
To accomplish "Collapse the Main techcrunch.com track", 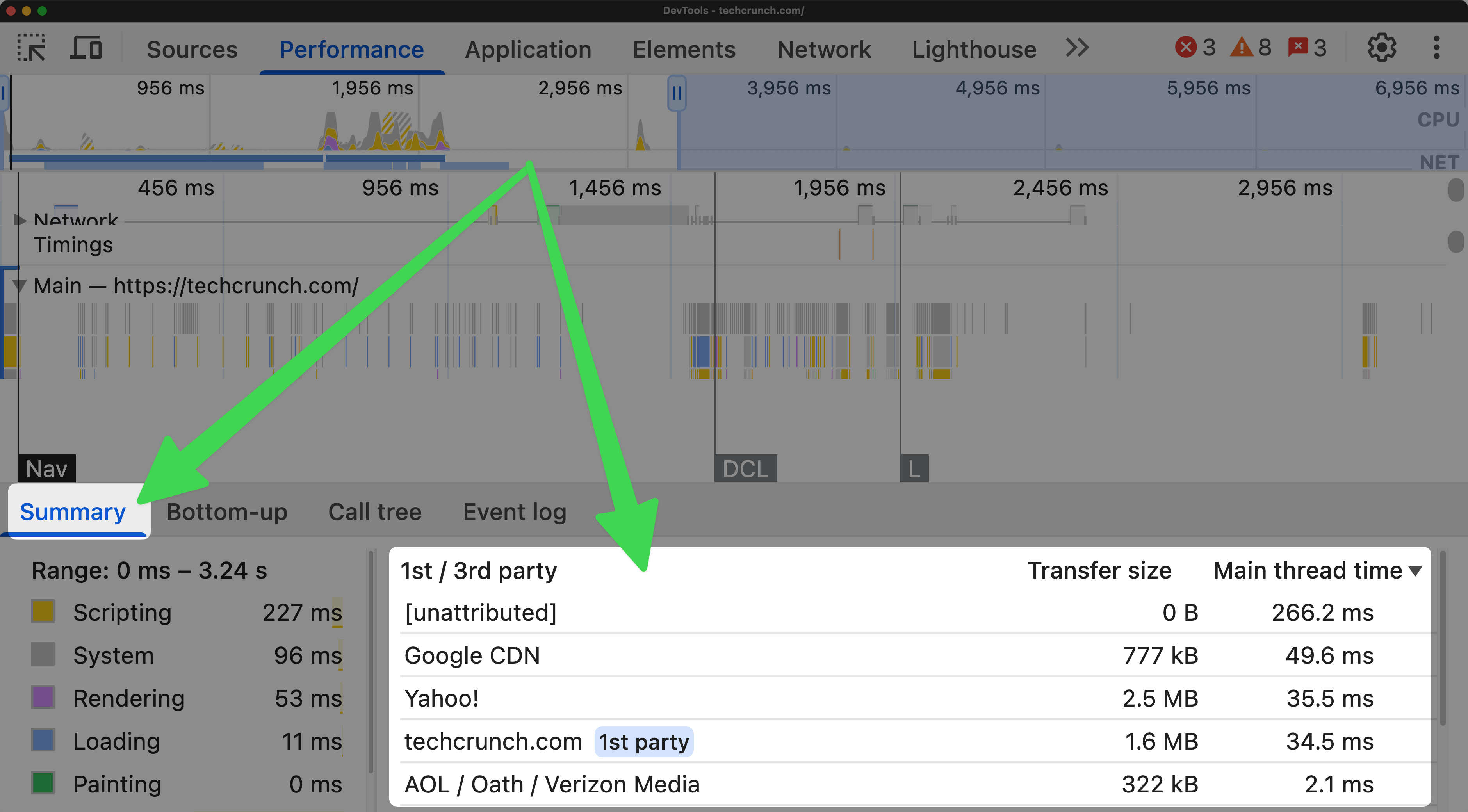I will [x=20, y=285].
